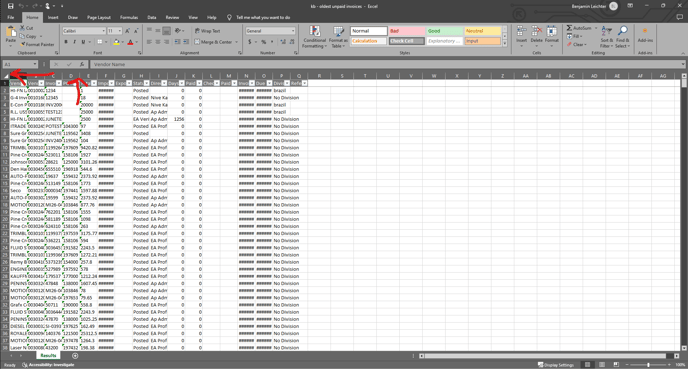The height and width of the screenshot is (369, 688).
Task: Click the AutoSum sigma icon
Action: click(569, 28)
